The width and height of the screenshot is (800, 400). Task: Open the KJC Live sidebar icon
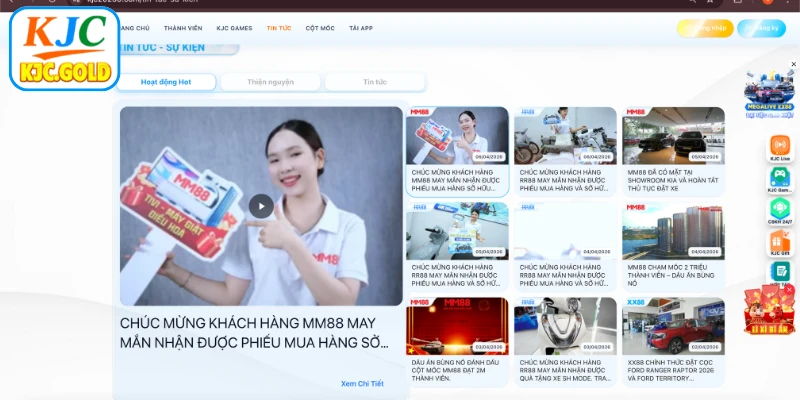pyautogui.click(x=780, y=148)
